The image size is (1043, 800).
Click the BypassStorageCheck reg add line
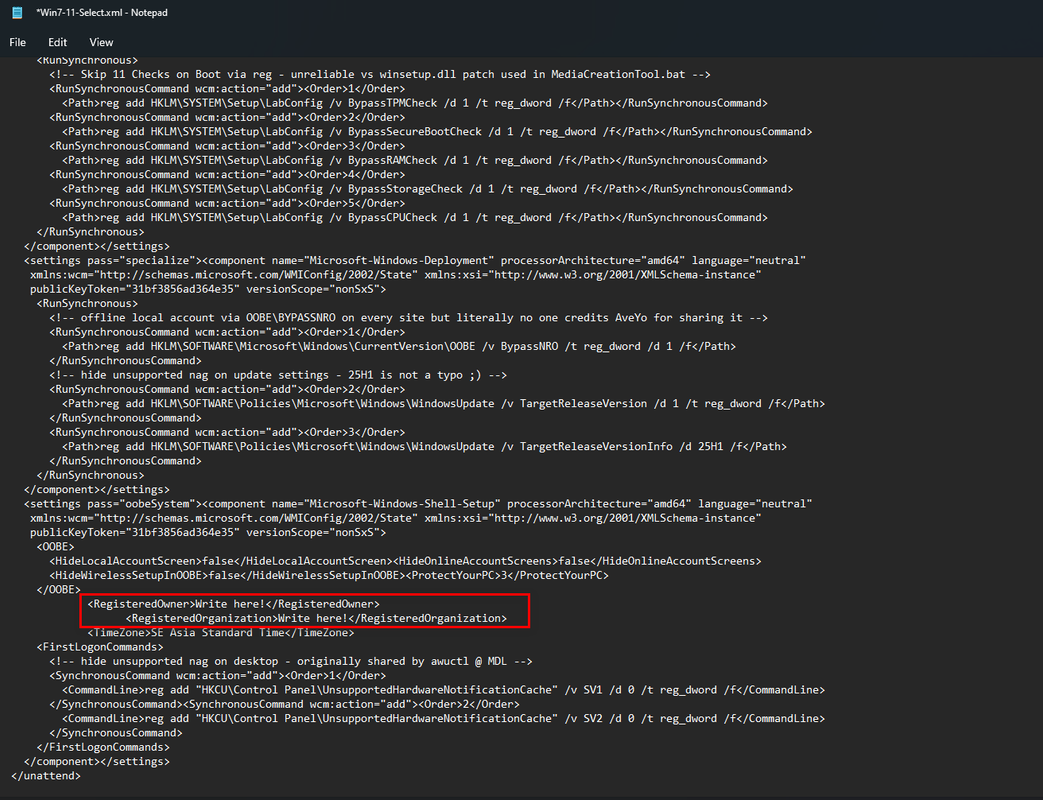pyautogui.click(x=428, y=189)
